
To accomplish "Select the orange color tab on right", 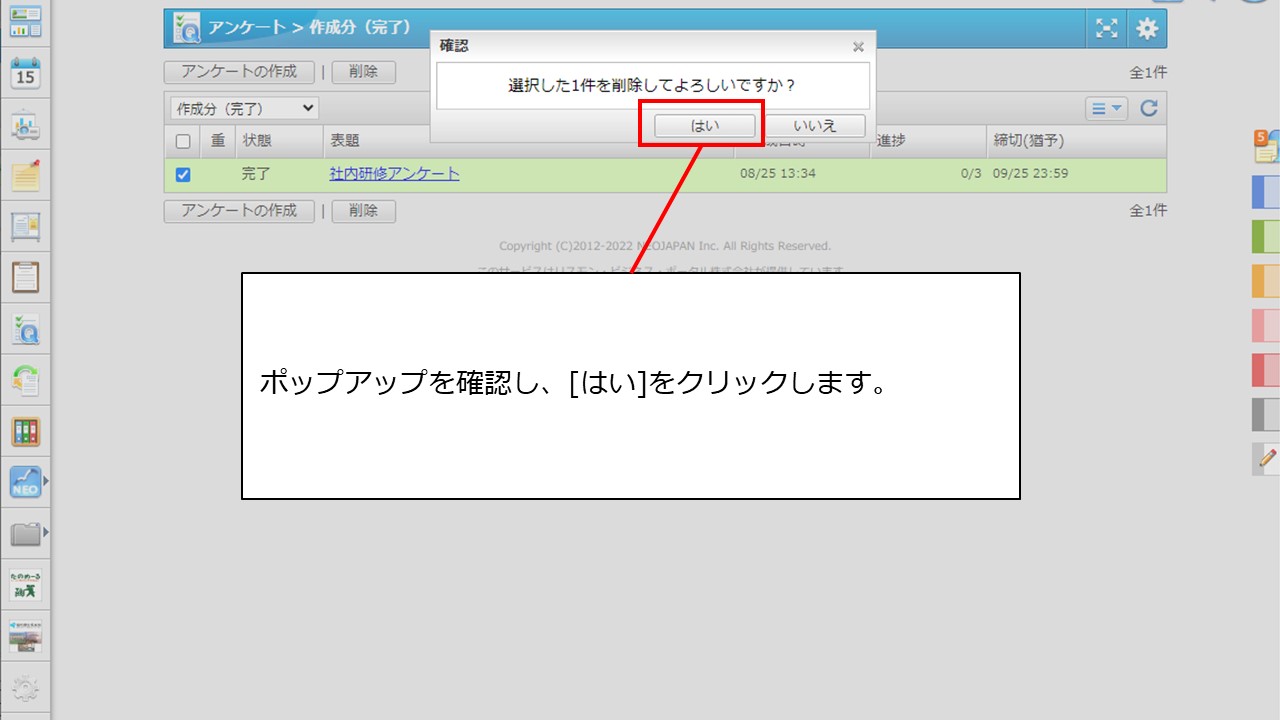I will (1266, 281).
